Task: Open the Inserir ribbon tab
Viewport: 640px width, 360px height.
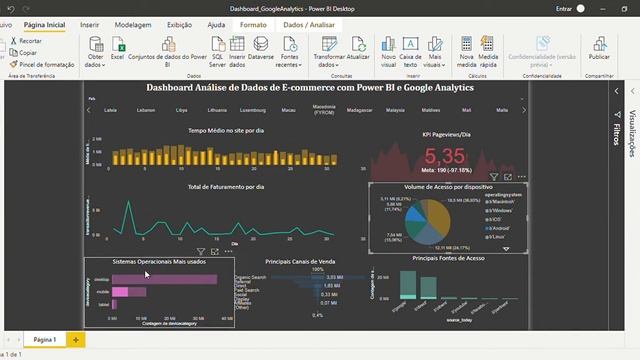Action: click(89, 25)
